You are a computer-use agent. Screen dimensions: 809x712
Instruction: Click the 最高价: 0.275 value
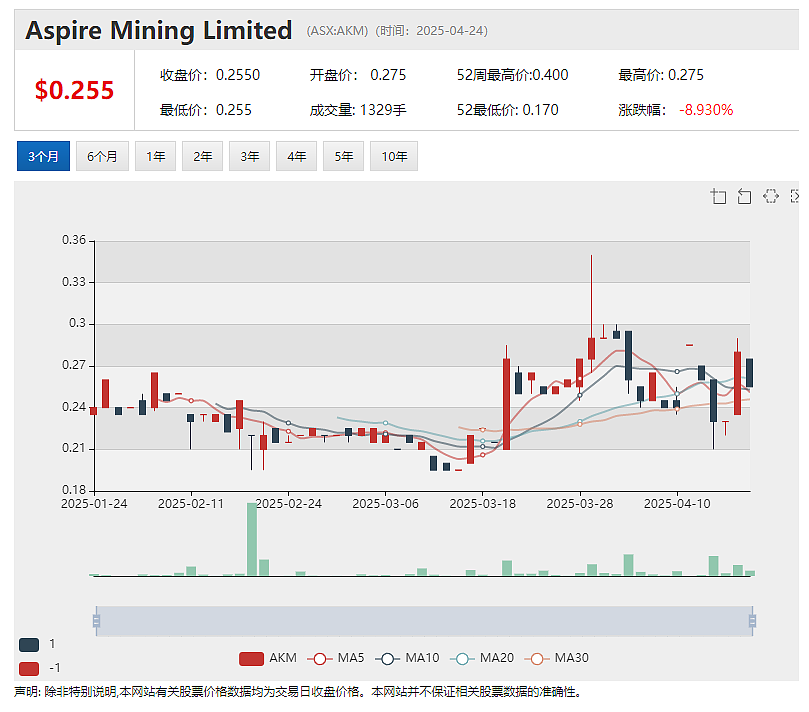click(661, 75)
